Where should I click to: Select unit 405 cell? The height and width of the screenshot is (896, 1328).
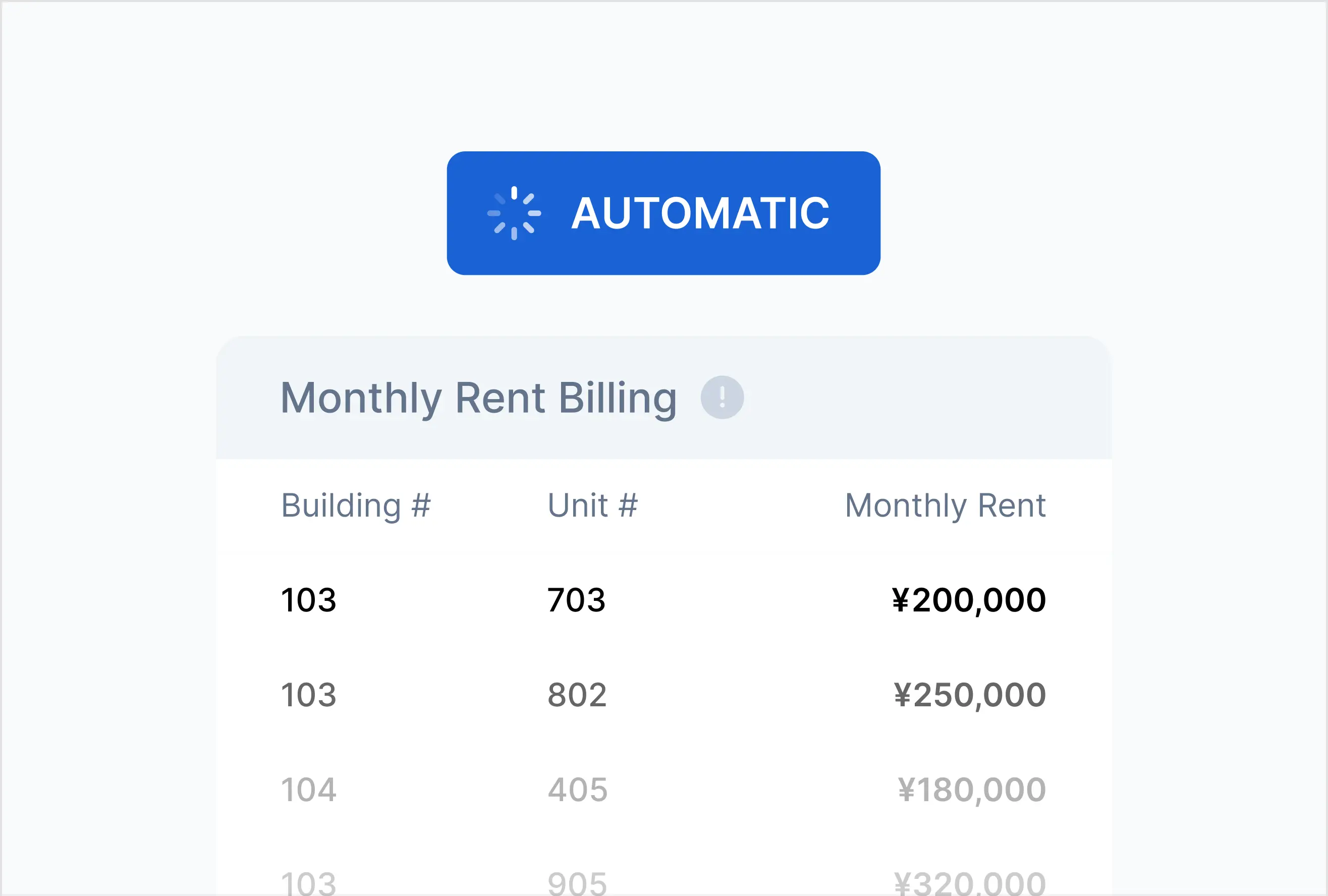pos(577,790)
